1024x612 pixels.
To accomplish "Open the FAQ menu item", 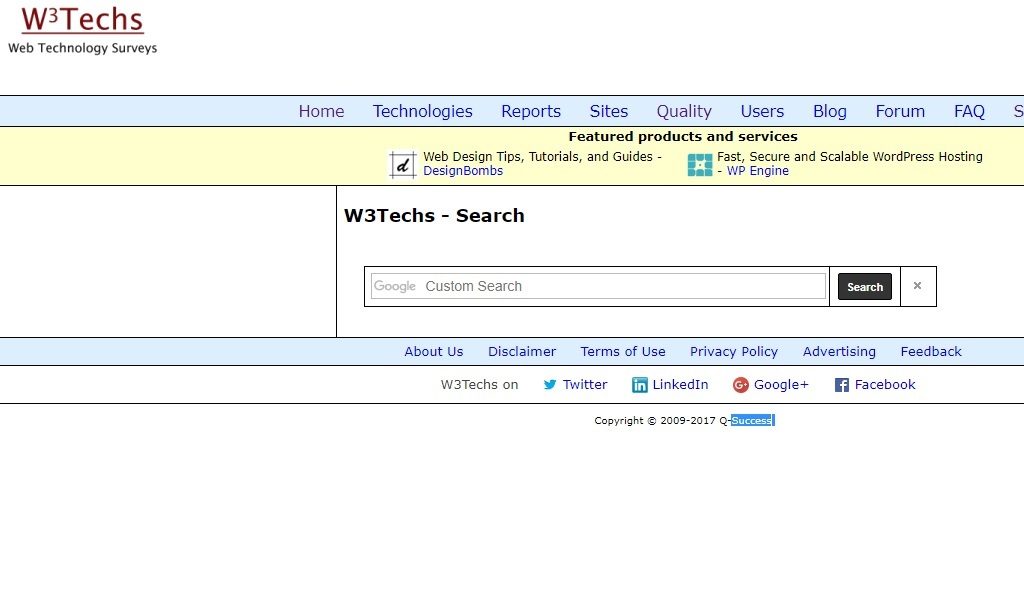I will click(x=969, y=111).
